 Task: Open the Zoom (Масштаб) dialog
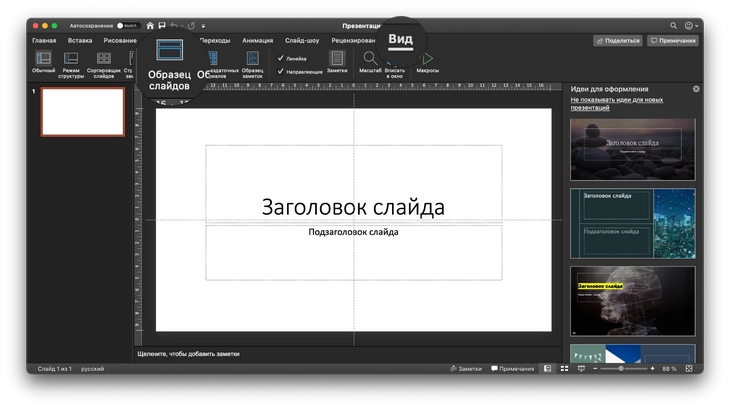click(370, 62)
